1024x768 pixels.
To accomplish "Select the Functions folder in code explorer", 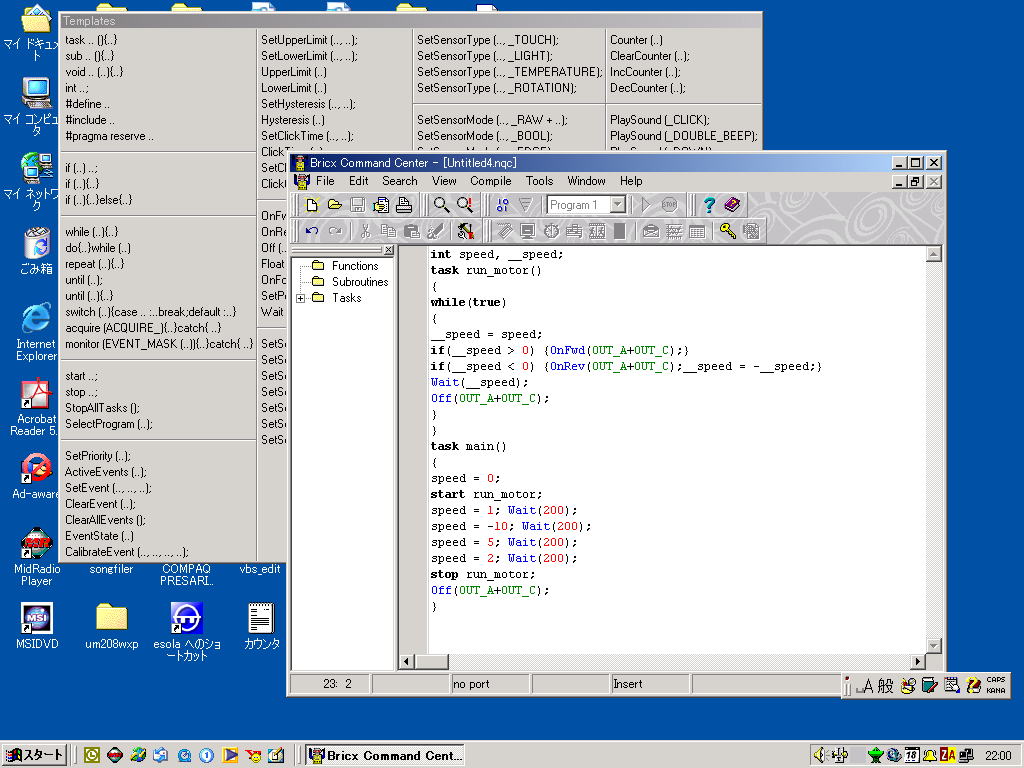I will coord(354,266).
